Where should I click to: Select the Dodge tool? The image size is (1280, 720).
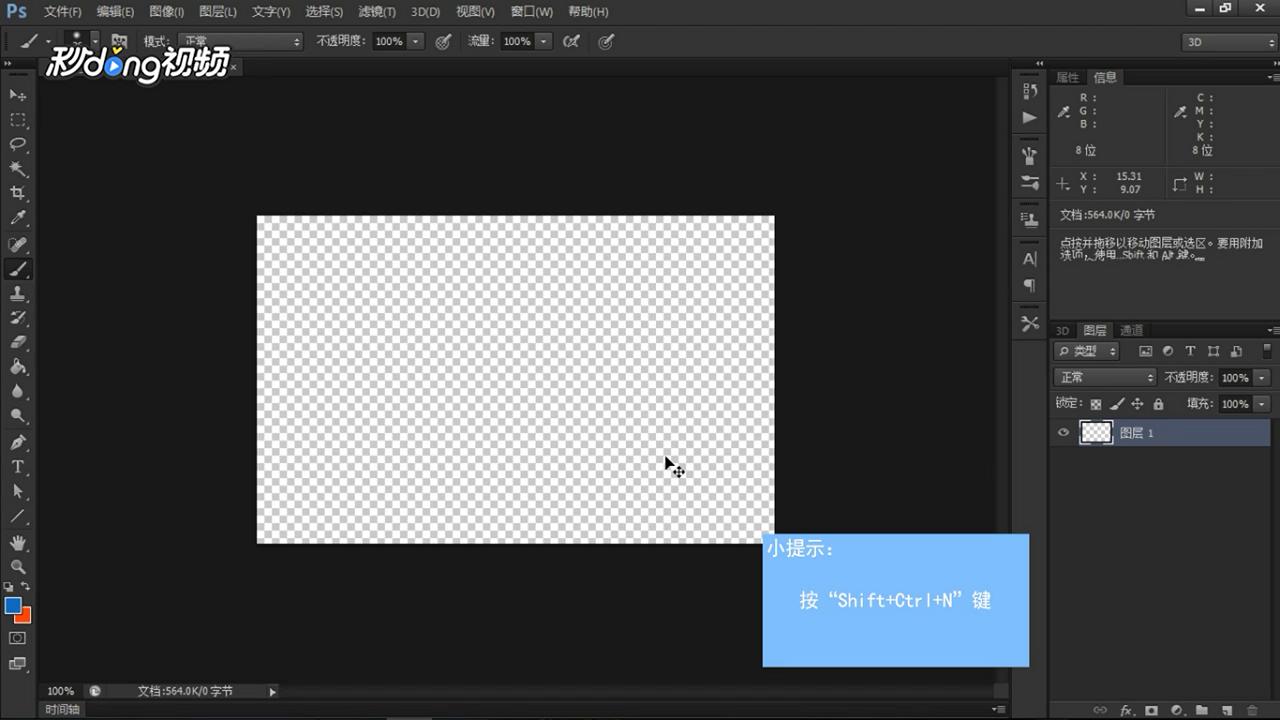[18, 416]
